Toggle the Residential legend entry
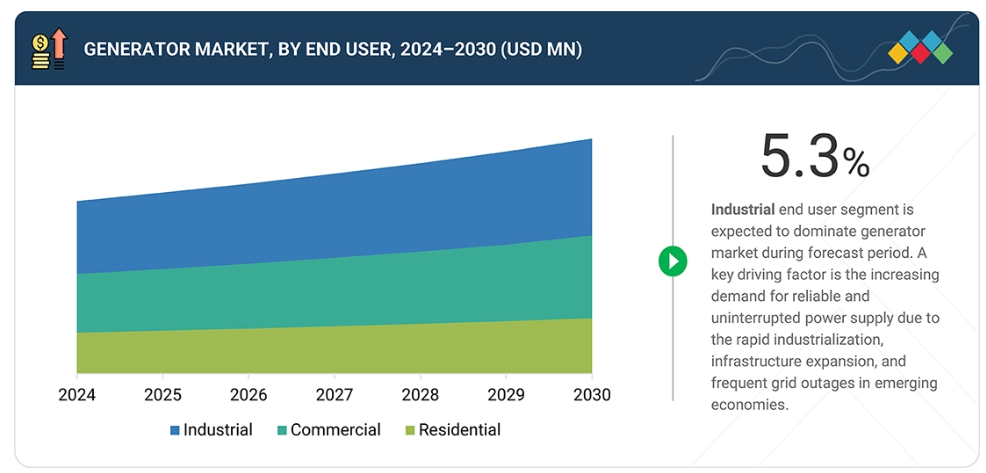Image resolution: width=986 pixels, height=473 pixels. (452, 430)
